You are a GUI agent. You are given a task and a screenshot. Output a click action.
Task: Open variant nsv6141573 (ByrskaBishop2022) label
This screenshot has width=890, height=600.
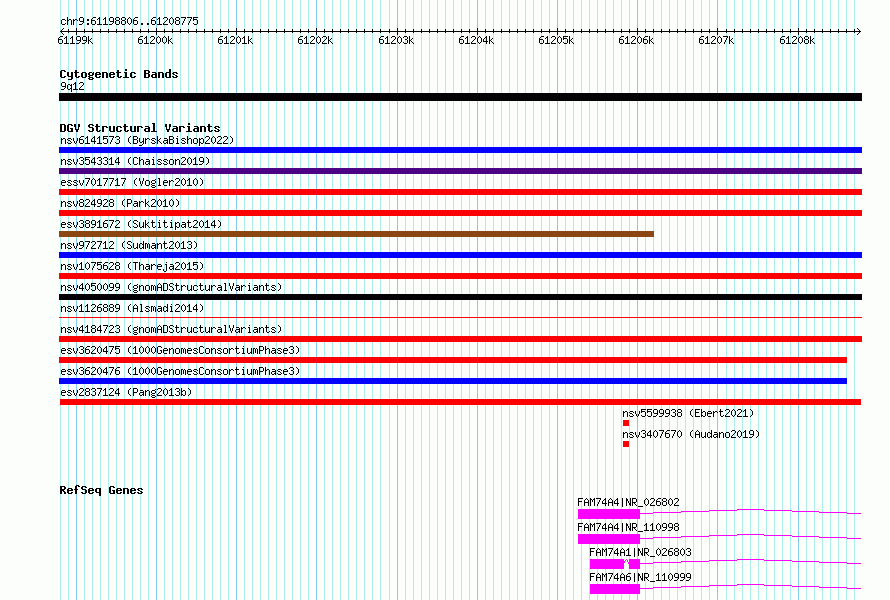[x=147, y=140]
